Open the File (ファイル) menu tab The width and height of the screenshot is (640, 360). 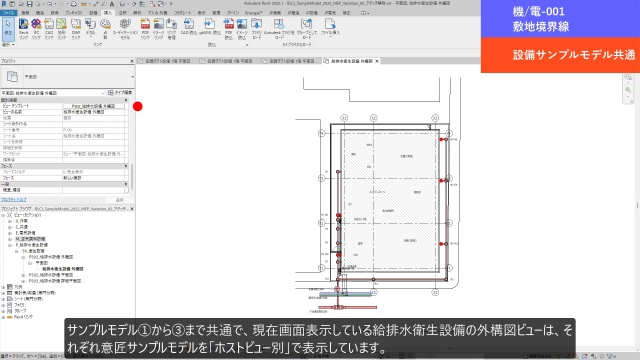coord(8,13)
